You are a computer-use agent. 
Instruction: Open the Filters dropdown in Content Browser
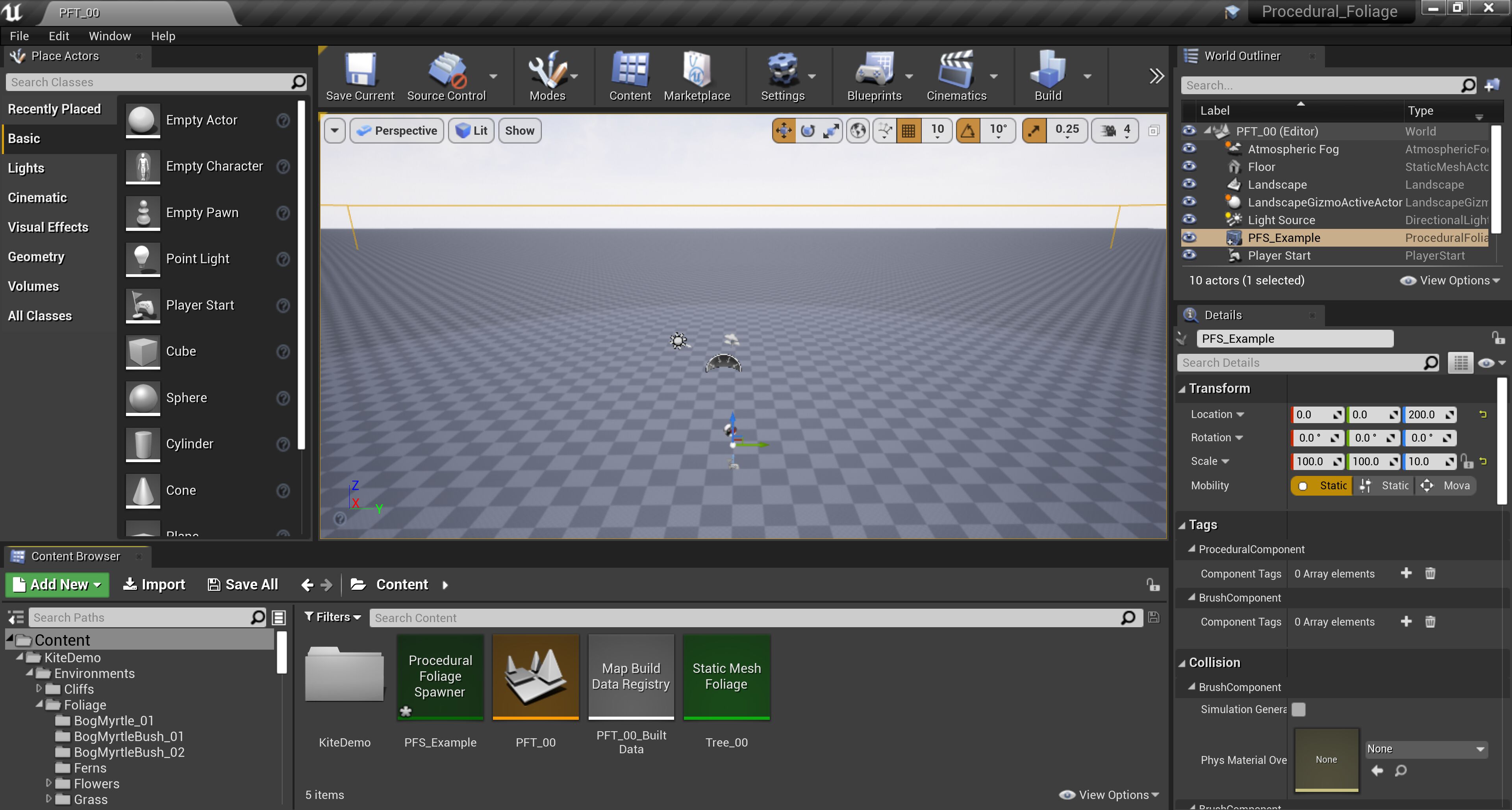(332, 617)
